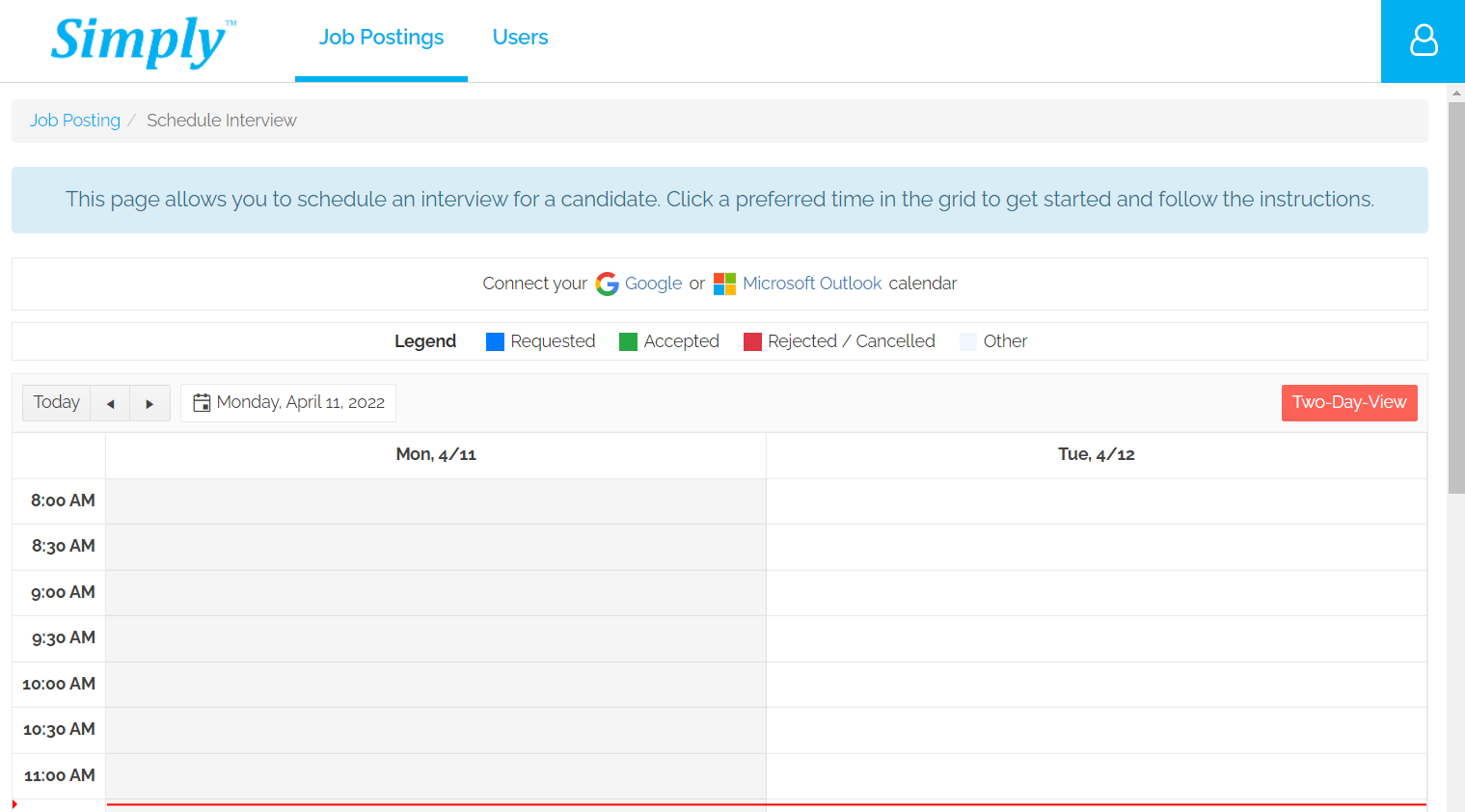Click the Accepted legend label
The width and height of the screenshot is (1465, 812).
click(x=681, y=341)
